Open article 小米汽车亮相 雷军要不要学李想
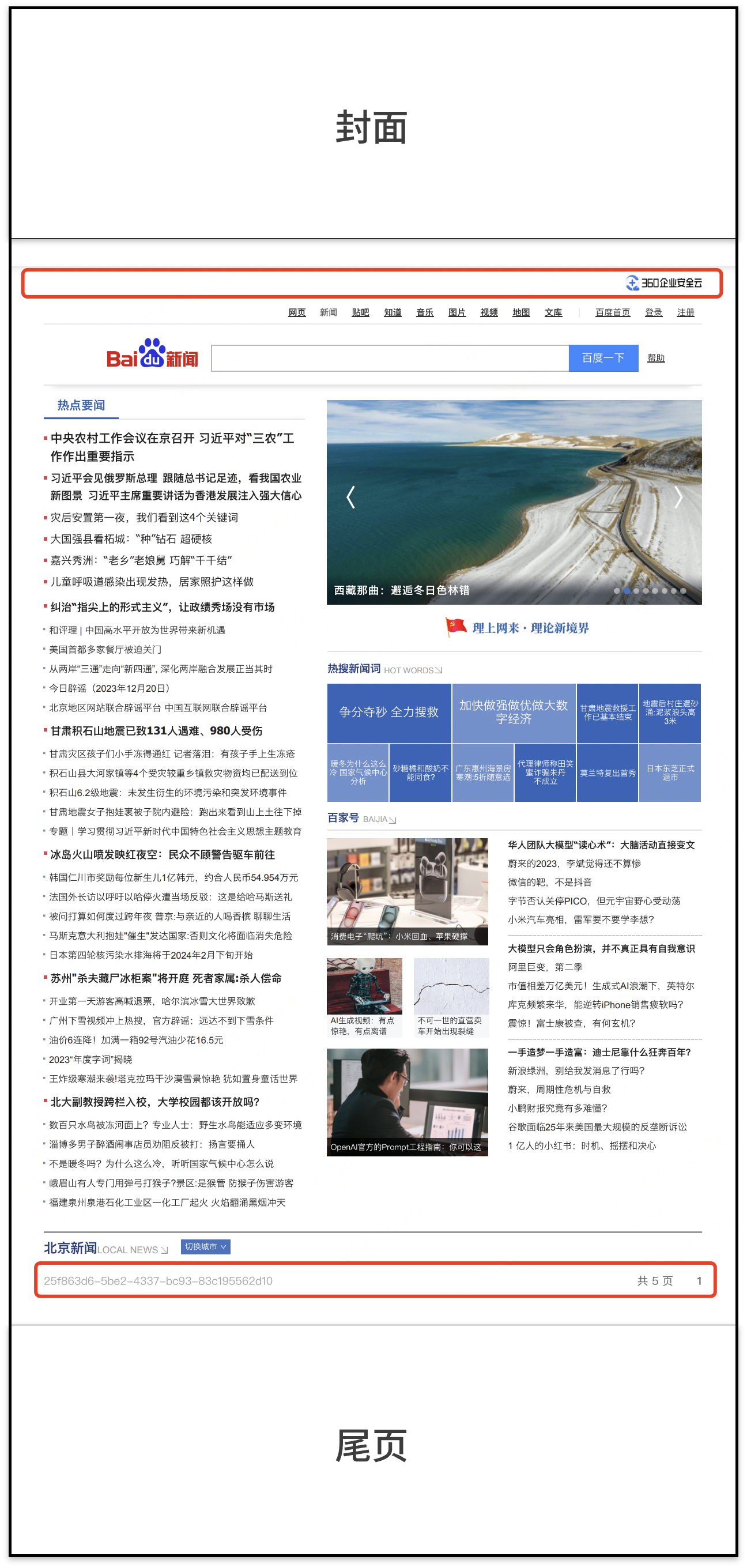Screen dimensions: 747x1568 click(581, 919)
